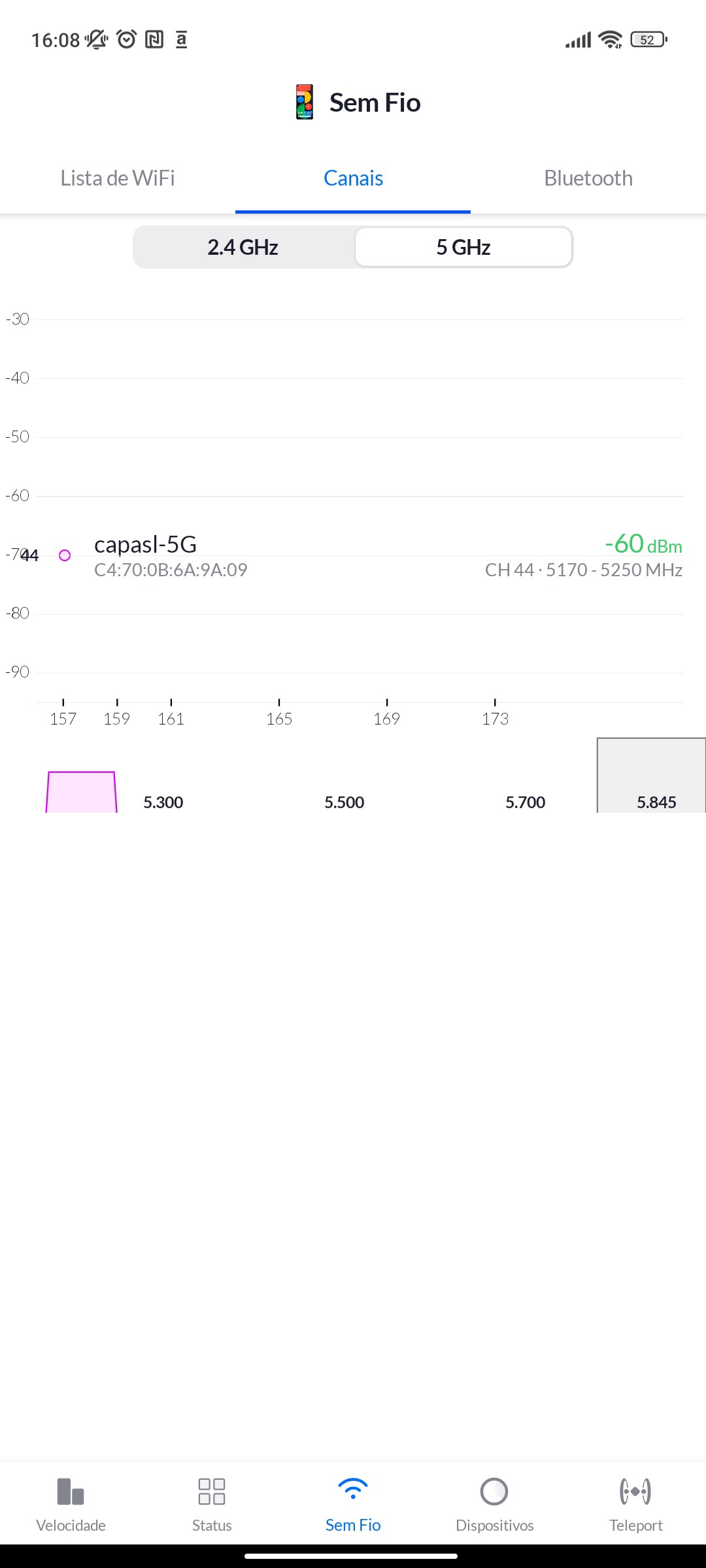
Task: Tap the -60 dBm signal reading
Action: (643, 544)
